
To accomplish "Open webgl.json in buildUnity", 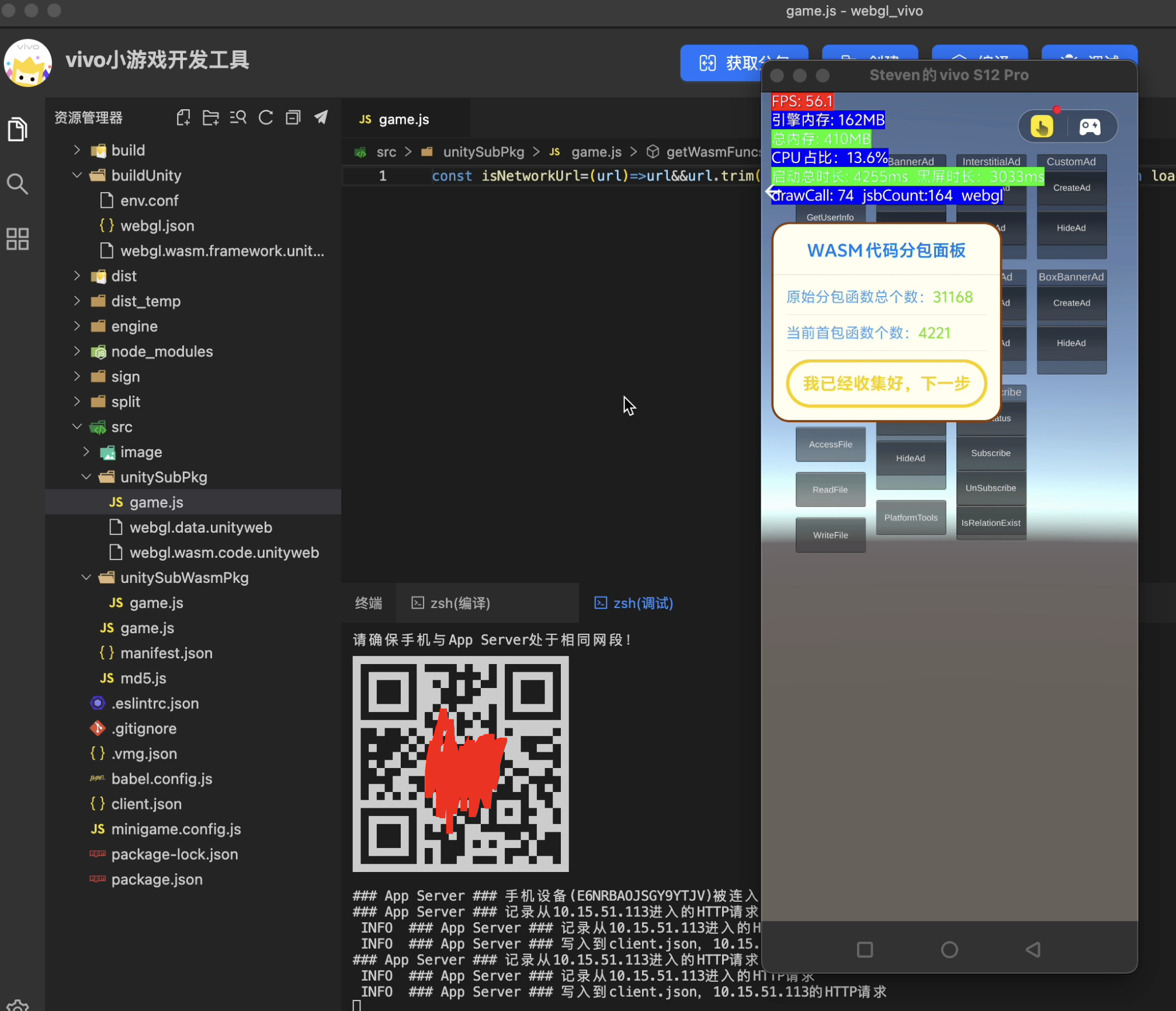I will (x=157, y=225).
